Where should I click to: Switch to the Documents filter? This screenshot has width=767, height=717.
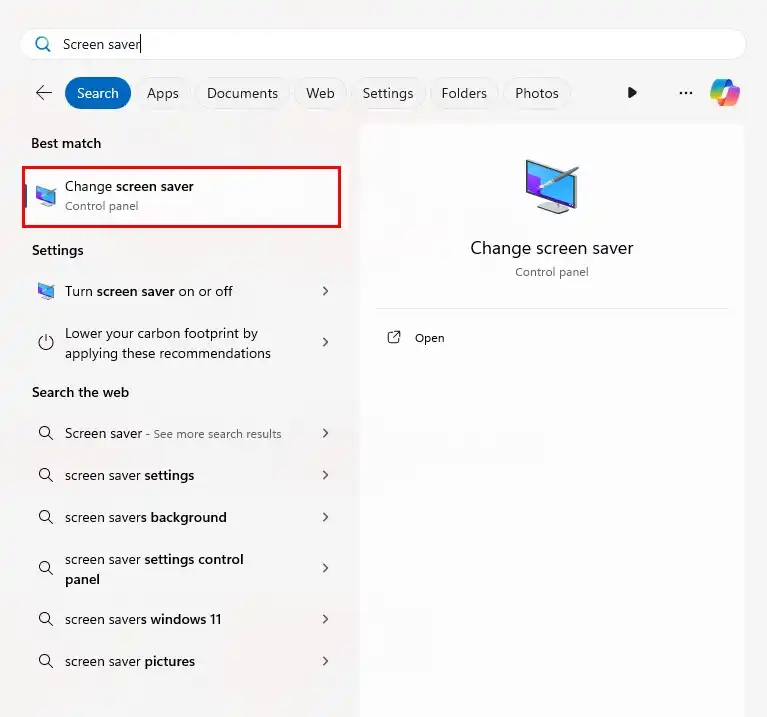tap(242, 93)
